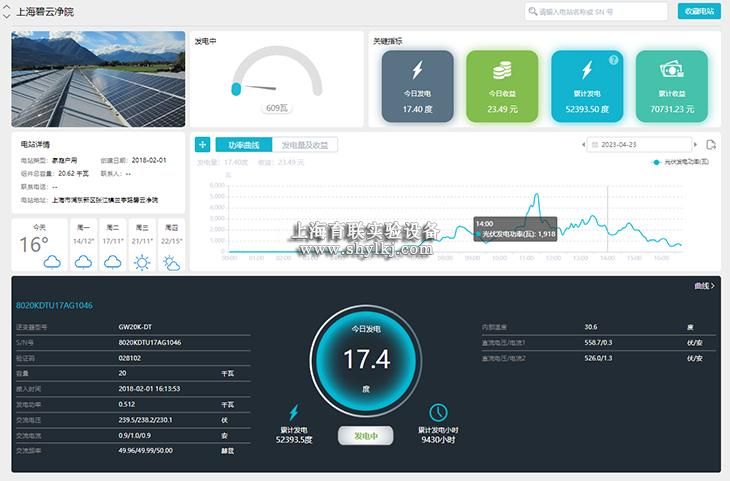This screenshot has height=481, width=730.
Task: Click the 累计收益 banknote icon
Action: (x=671, y=72)
